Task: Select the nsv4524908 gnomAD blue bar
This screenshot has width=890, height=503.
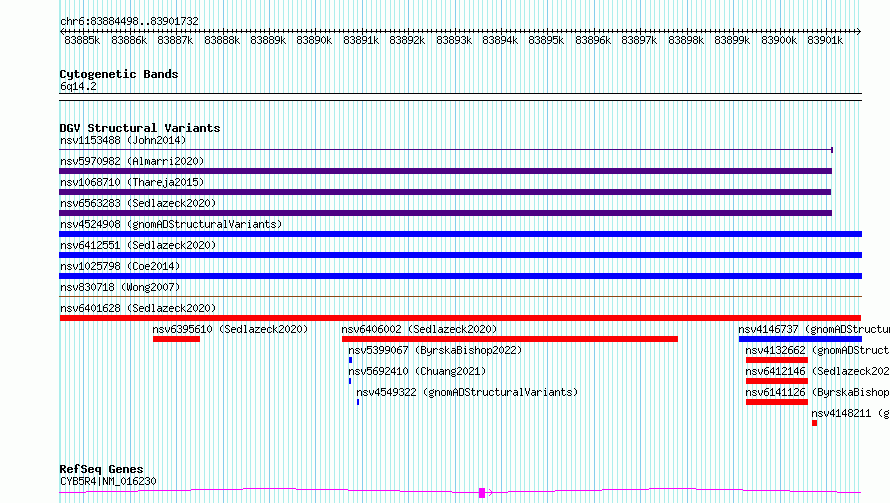Action: (x=460, y=234)
